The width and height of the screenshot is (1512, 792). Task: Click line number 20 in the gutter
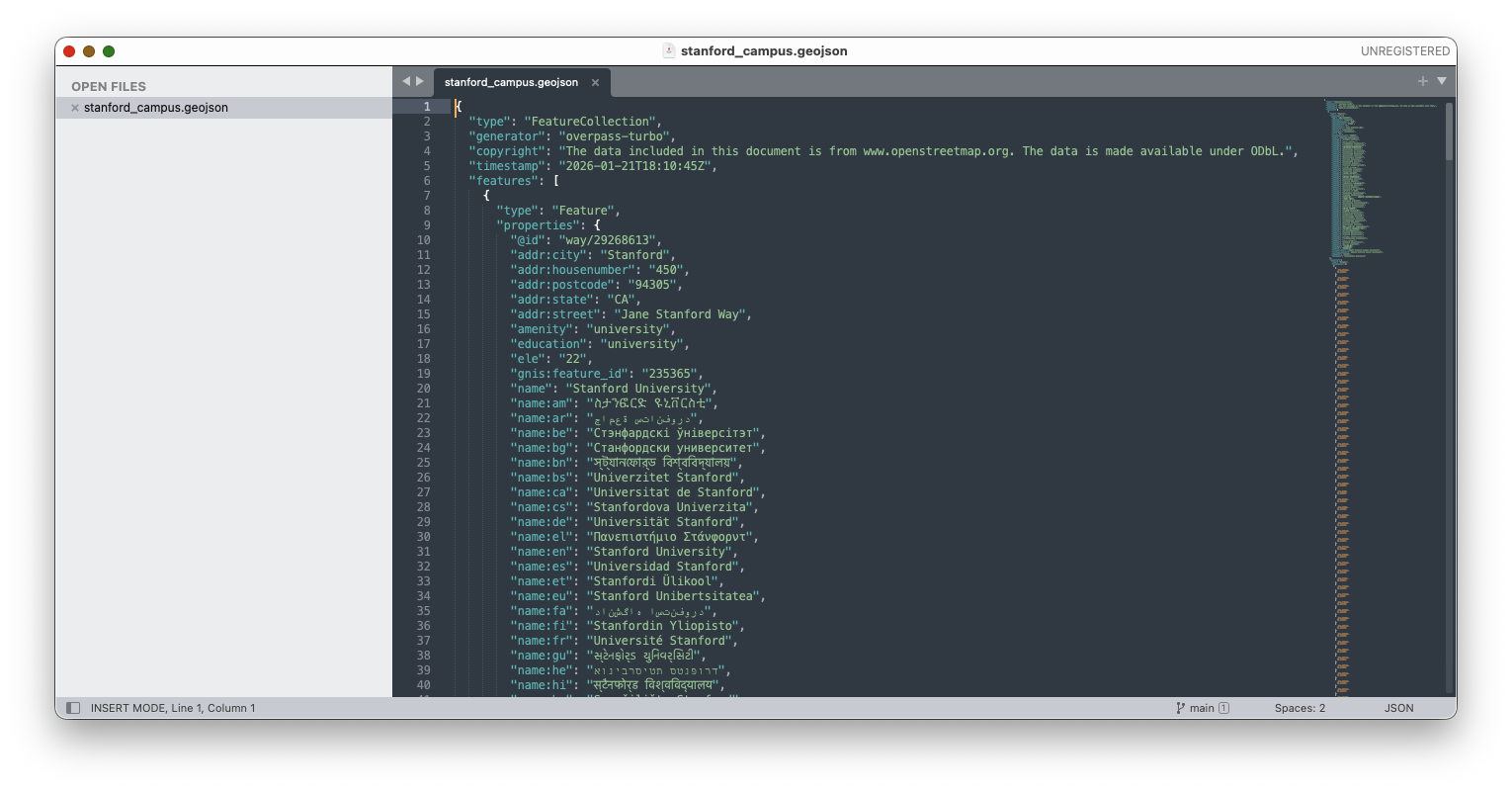coord(423,388)
